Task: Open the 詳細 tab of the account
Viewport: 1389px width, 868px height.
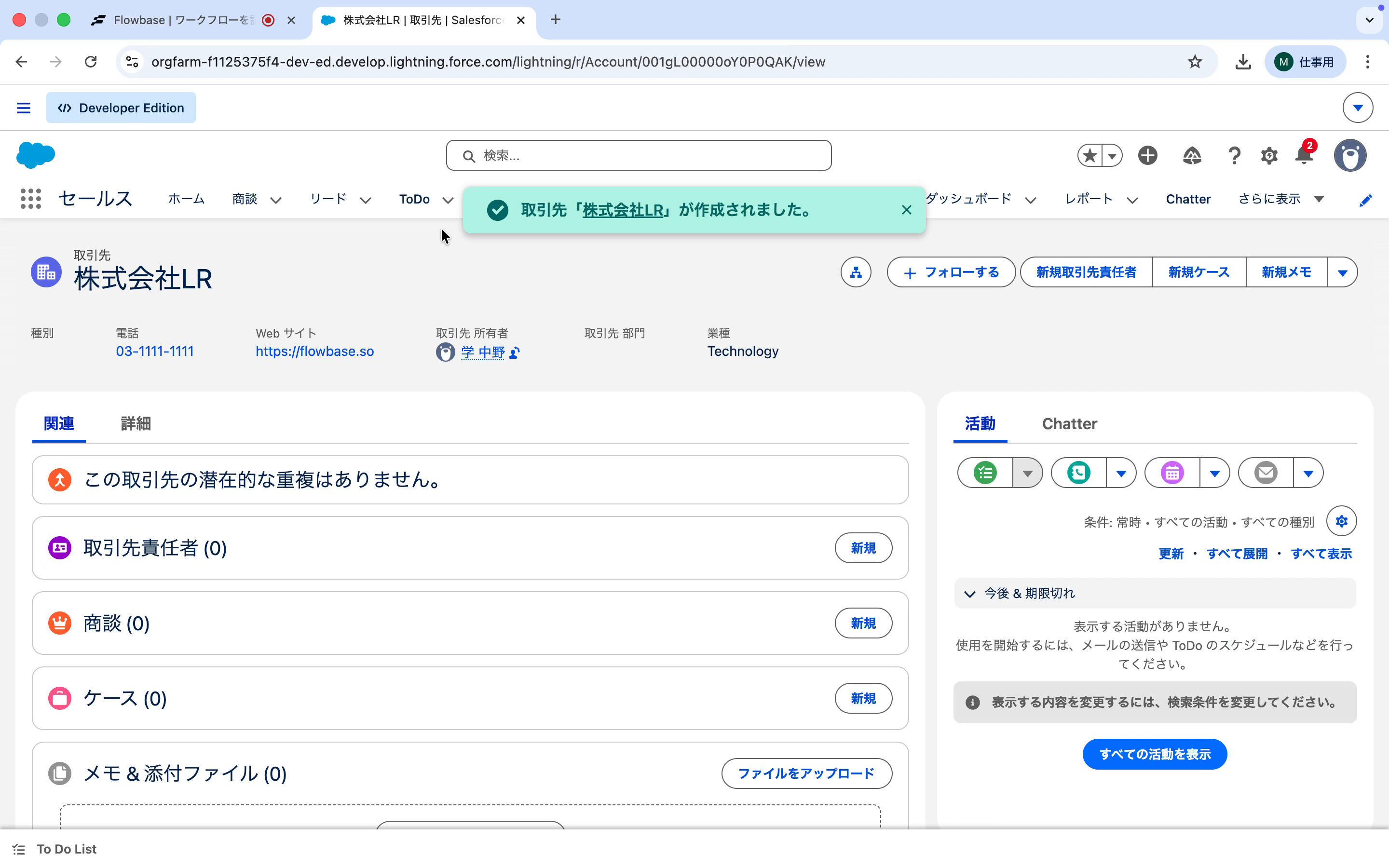Action: coord(136,424)
